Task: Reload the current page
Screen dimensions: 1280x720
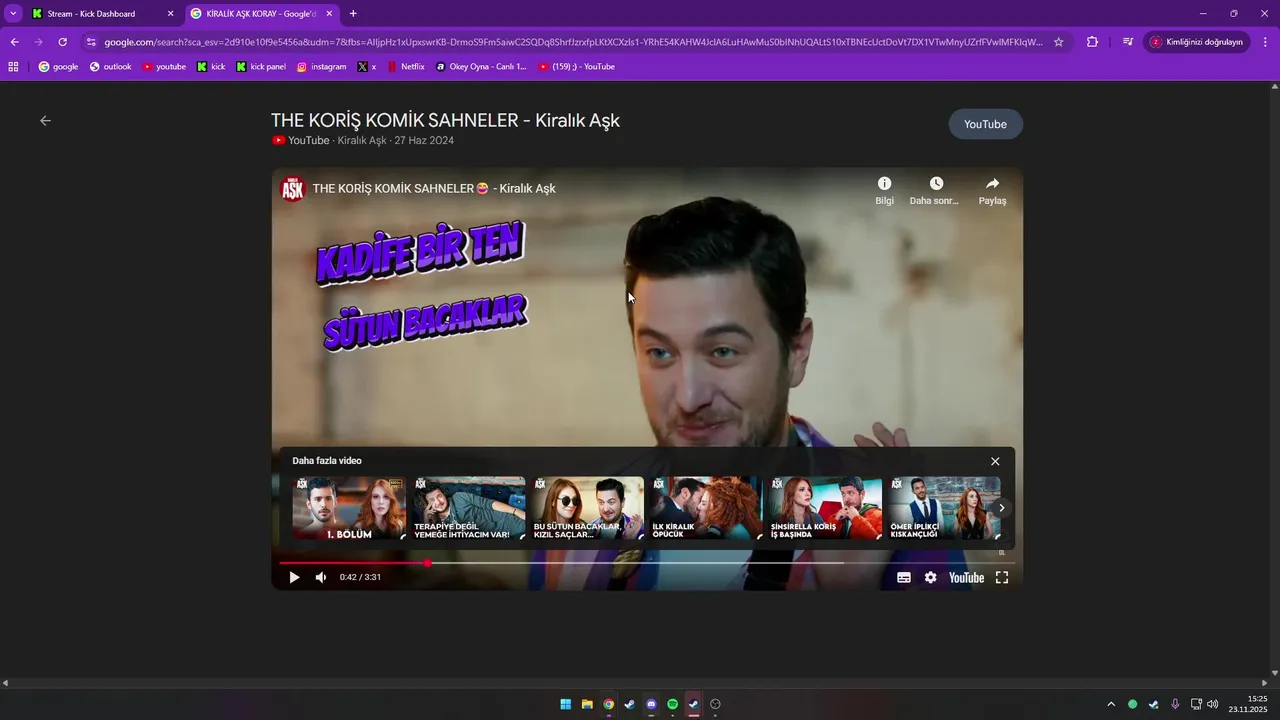Action: 62,42
